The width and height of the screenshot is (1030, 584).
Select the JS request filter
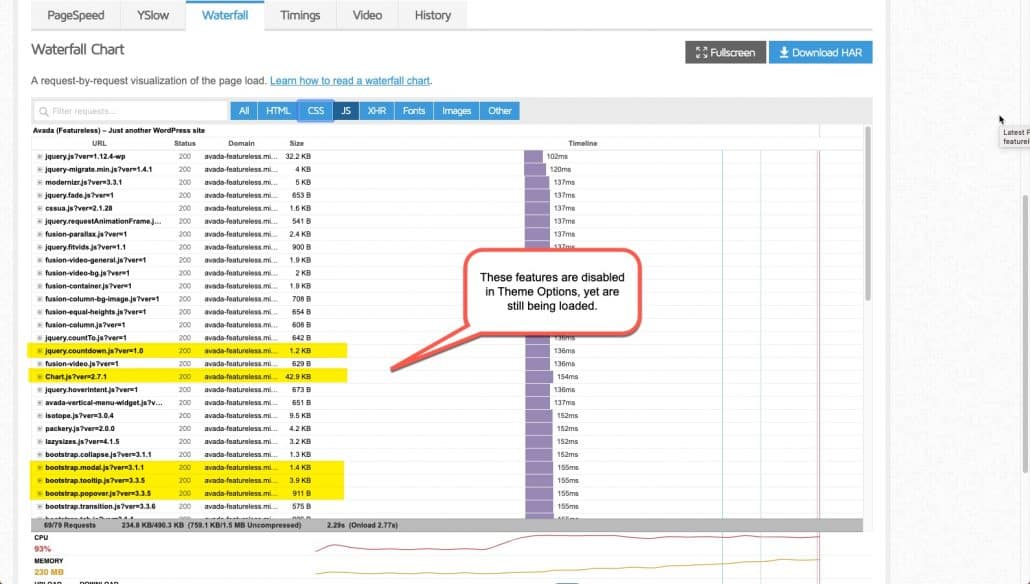point(345,110)
